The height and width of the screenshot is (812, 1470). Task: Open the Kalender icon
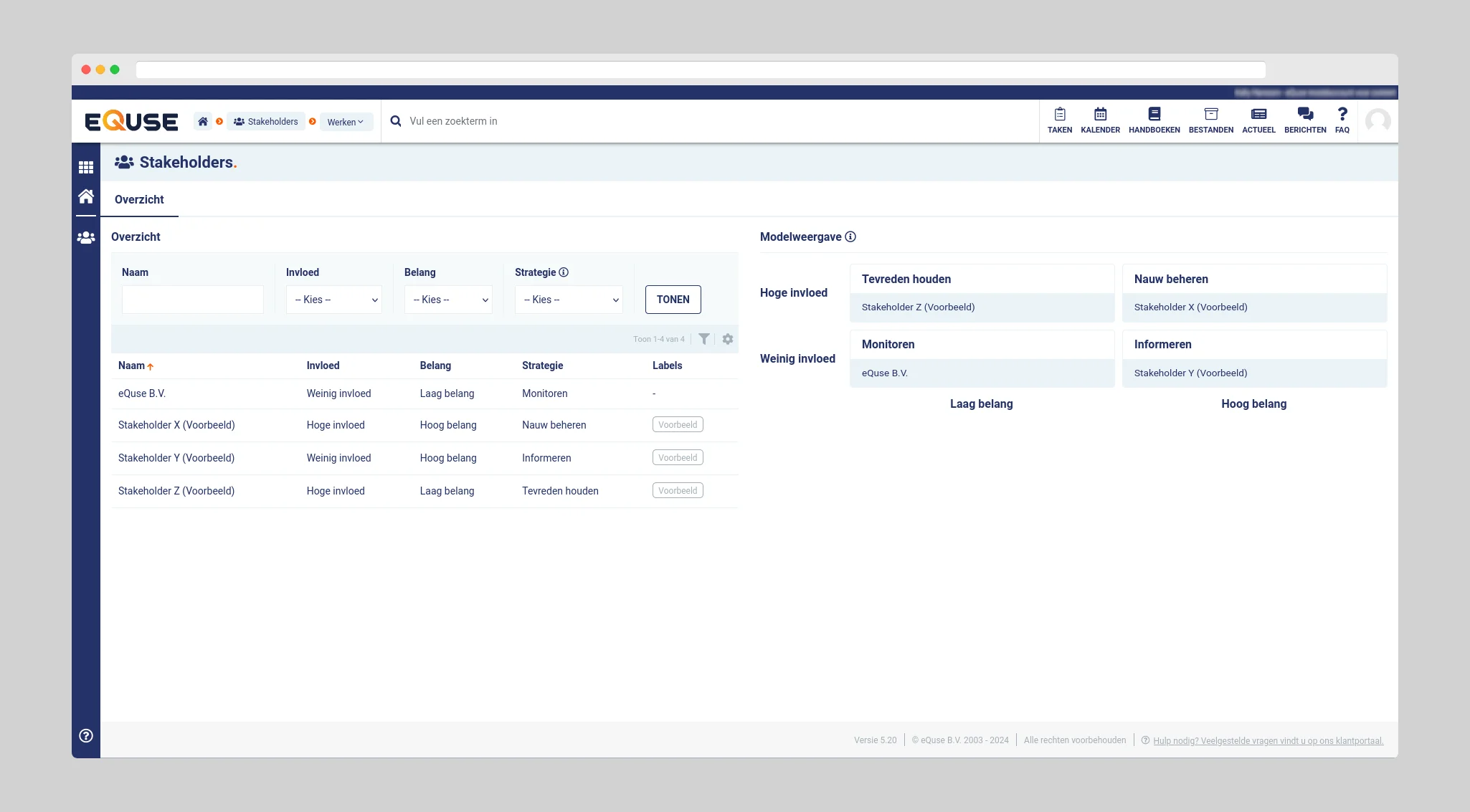point(1100,115)
